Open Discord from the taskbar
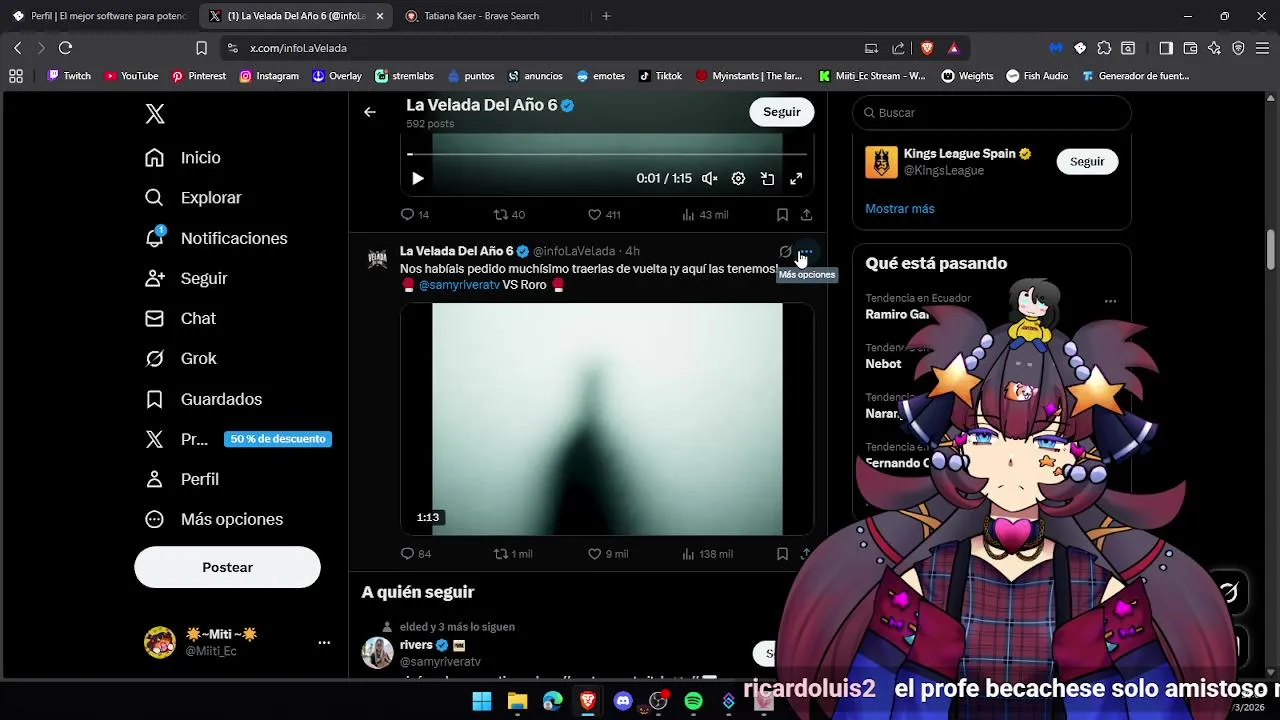The image size is (1280, 720). coord(623,702)
